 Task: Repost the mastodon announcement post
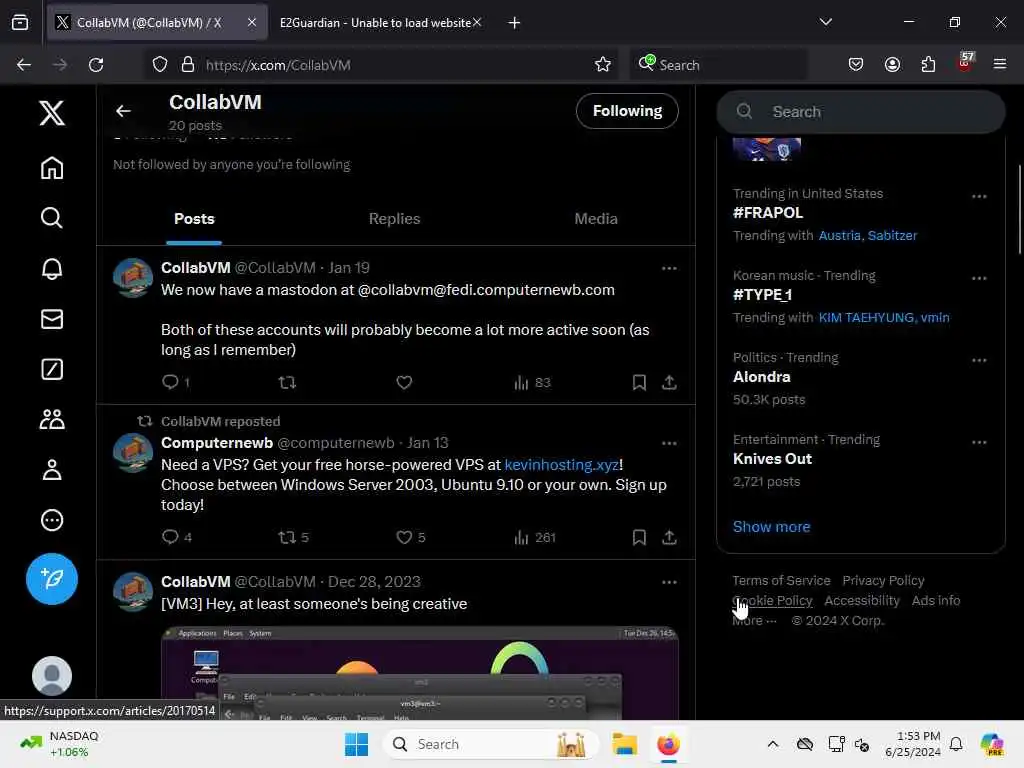coord(287,382)
